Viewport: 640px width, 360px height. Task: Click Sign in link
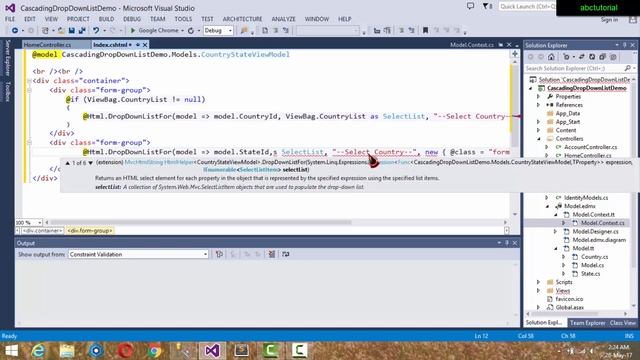pos(609,20)
